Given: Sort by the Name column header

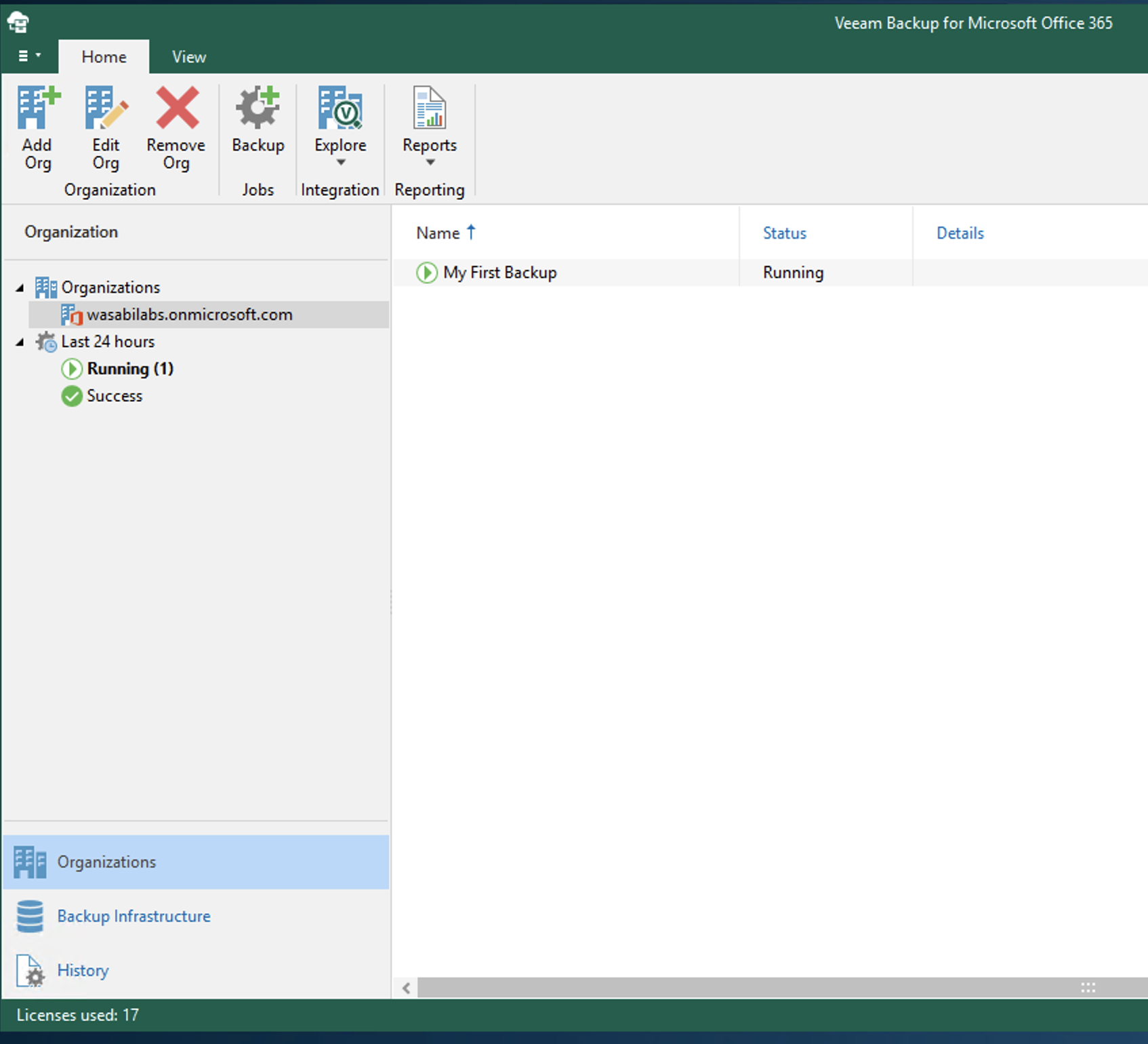Looking at the screenshot, I should click(438, 233).
